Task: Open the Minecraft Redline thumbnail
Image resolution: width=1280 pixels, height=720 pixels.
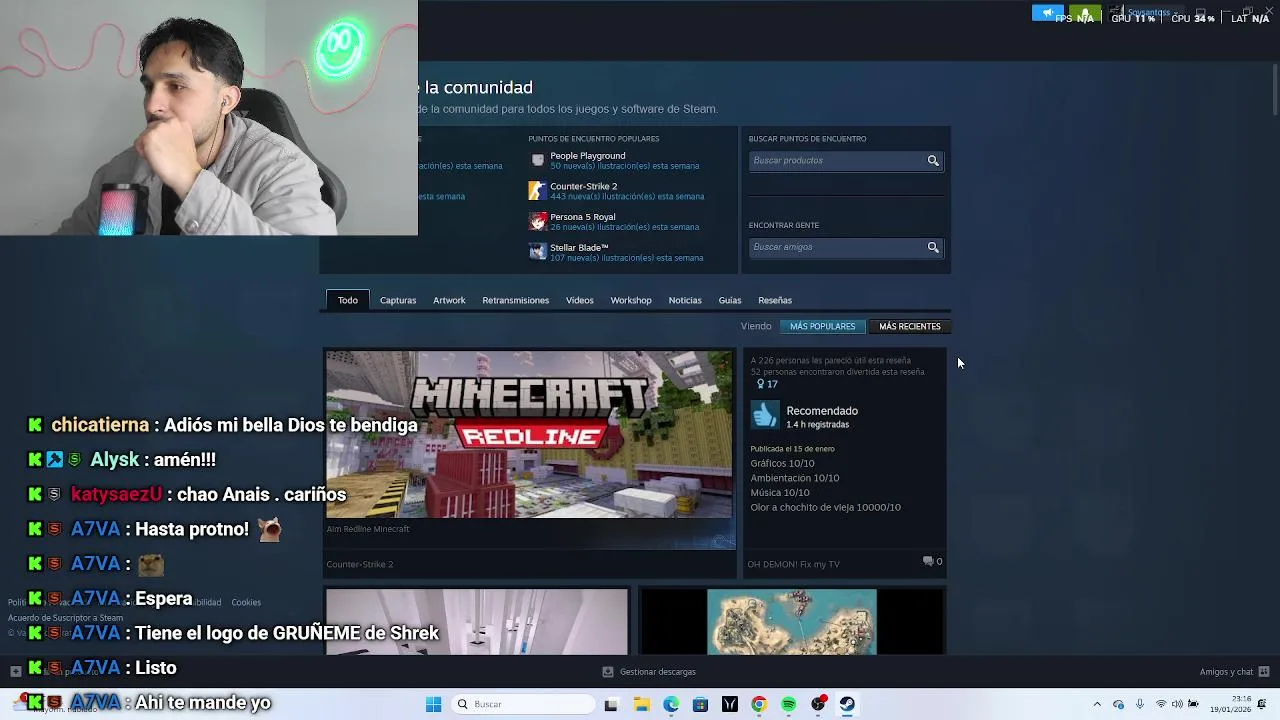Action: pos(530,434)
